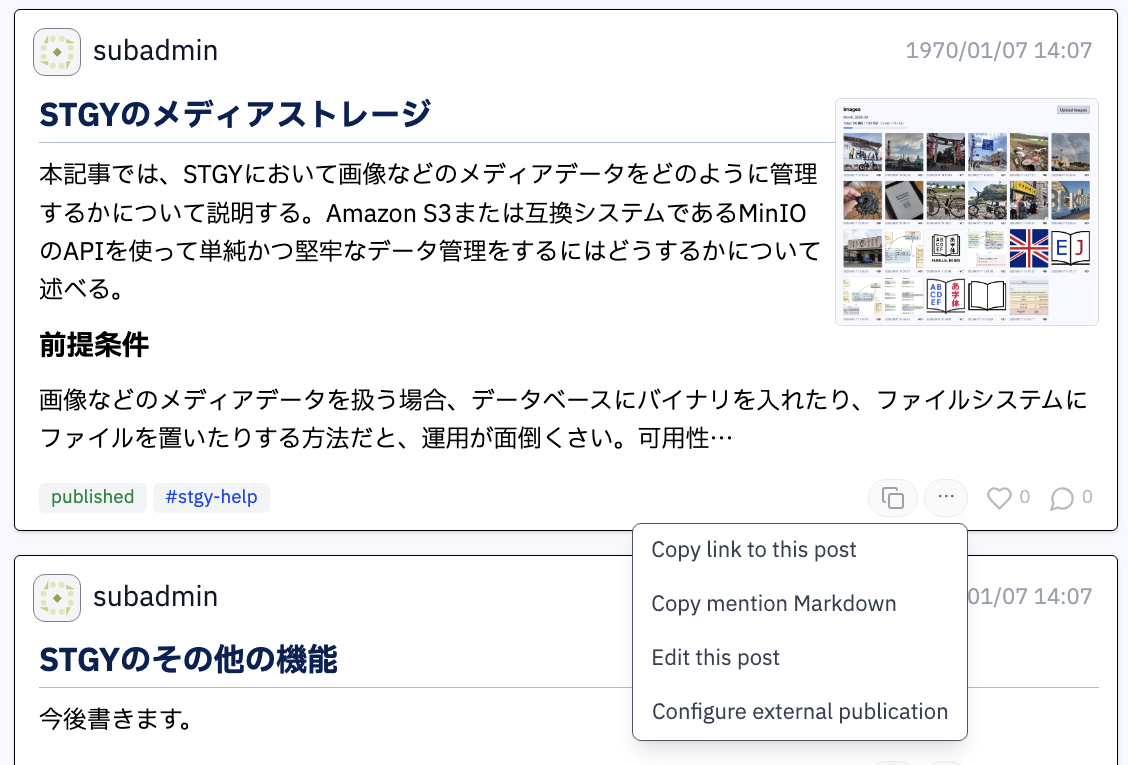
Task: Click the #stgy-help tag
Action: (211, 498)
